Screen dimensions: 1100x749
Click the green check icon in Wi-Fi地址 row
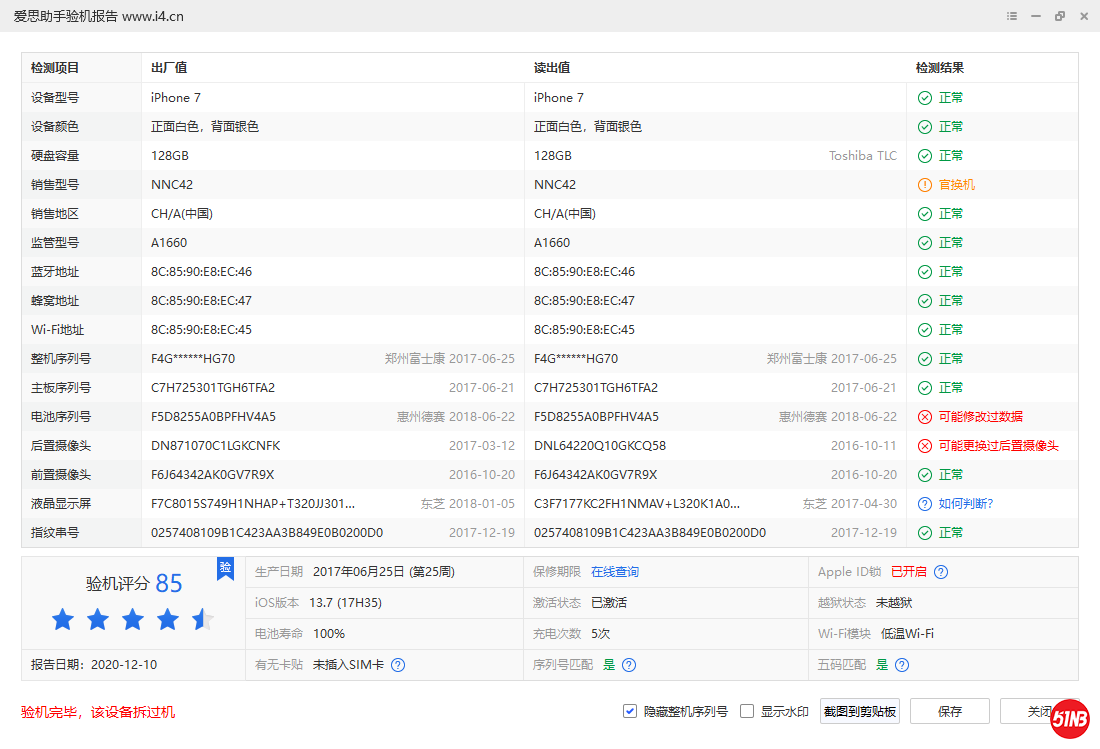[925, 330]
